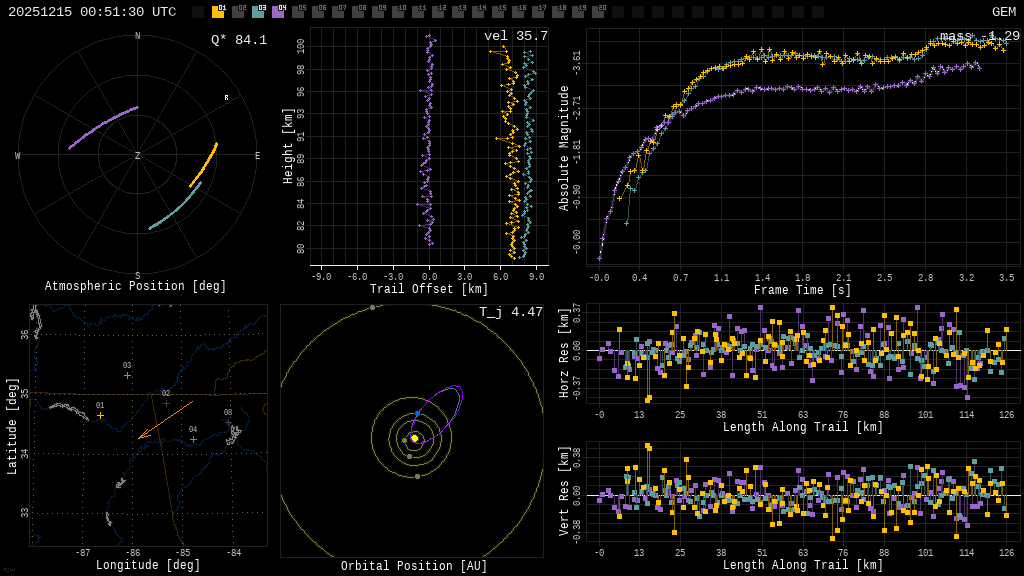The image size is (1024, 576).
Task: Click the GEM shower label
Action: (1004, 12)
